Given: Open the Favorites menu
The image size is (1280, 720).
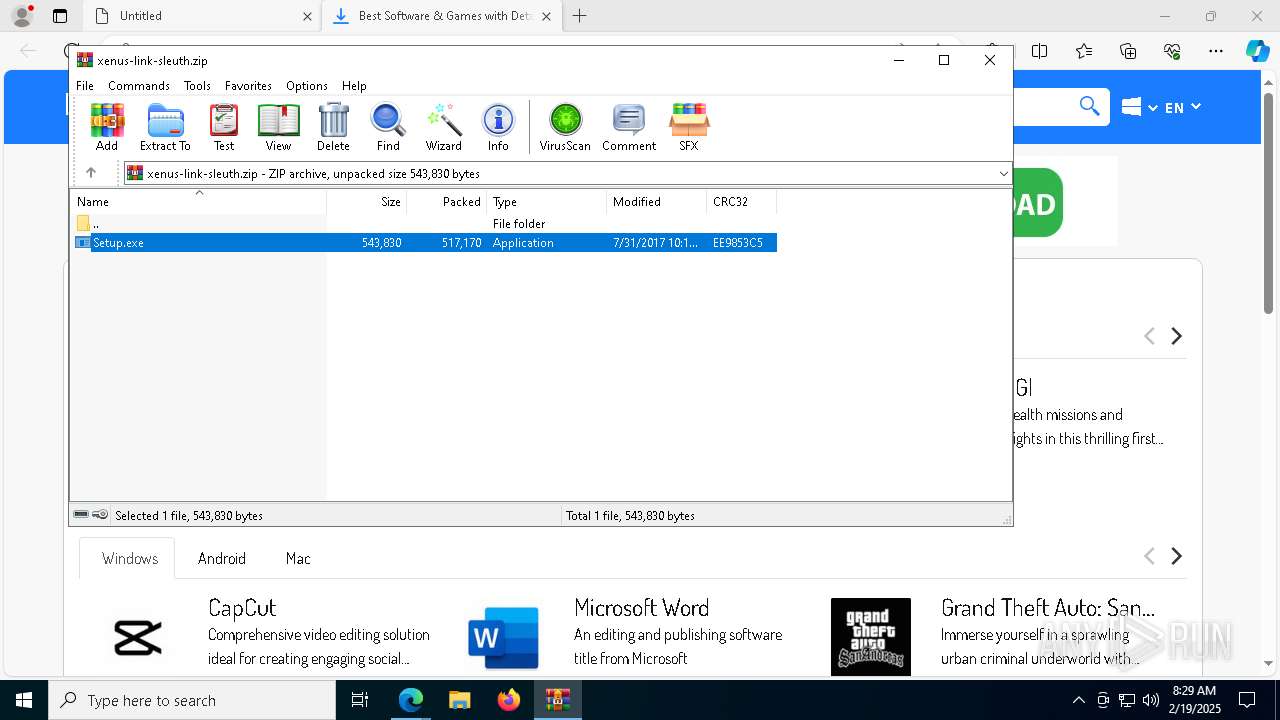Looking at the screenshot, I should point(248,86).
